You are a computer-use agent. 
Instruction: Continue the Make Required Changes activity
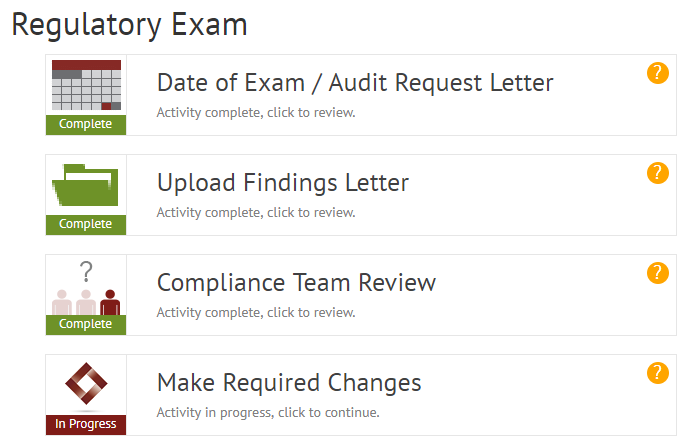point(289,383)
